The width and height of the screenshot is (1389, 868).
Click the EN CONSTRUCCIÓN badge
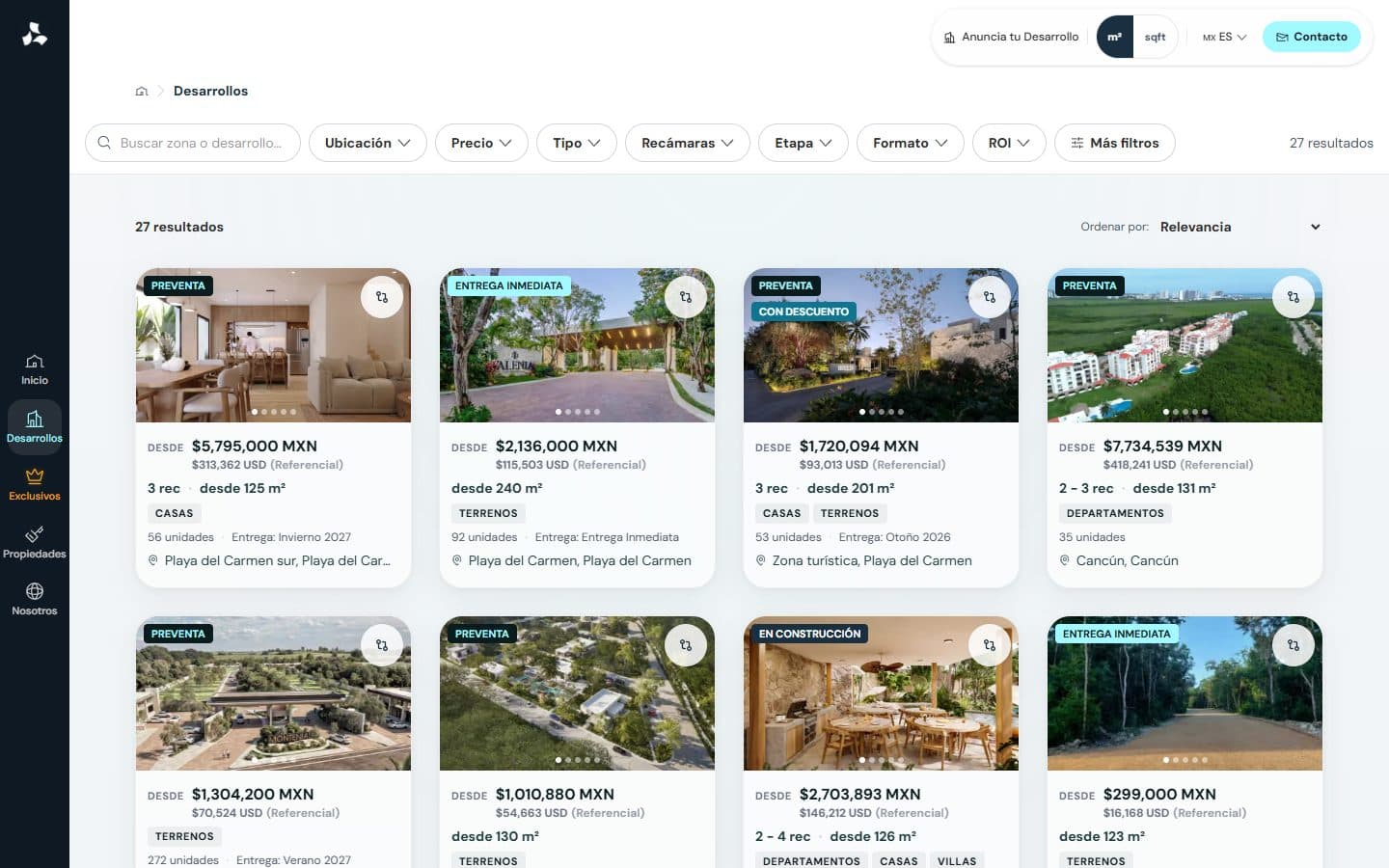click(x=809, y=634)
